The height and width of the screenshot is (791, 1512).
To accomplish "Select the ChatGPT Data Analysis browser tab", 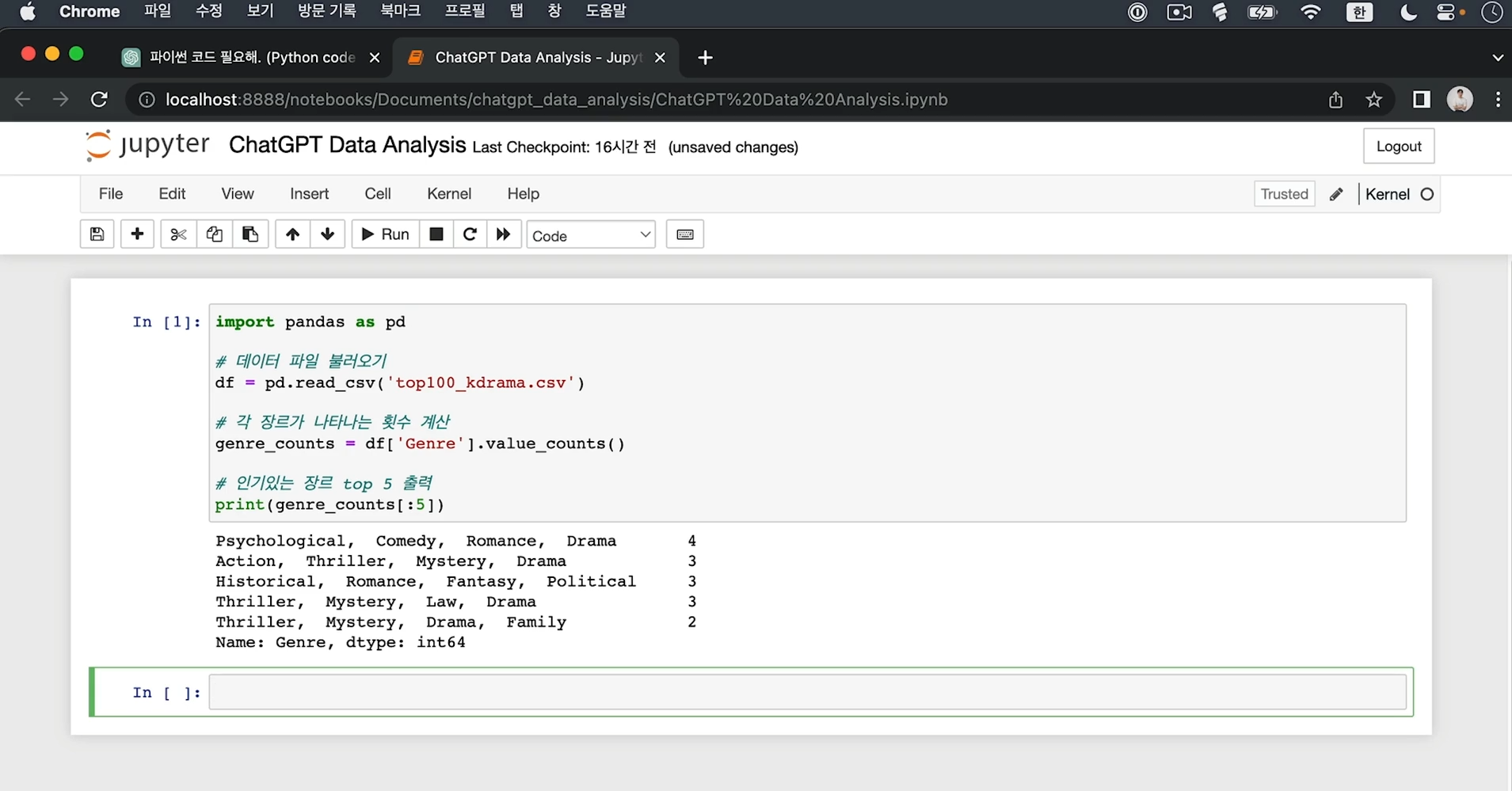I will tap(537, 57).
